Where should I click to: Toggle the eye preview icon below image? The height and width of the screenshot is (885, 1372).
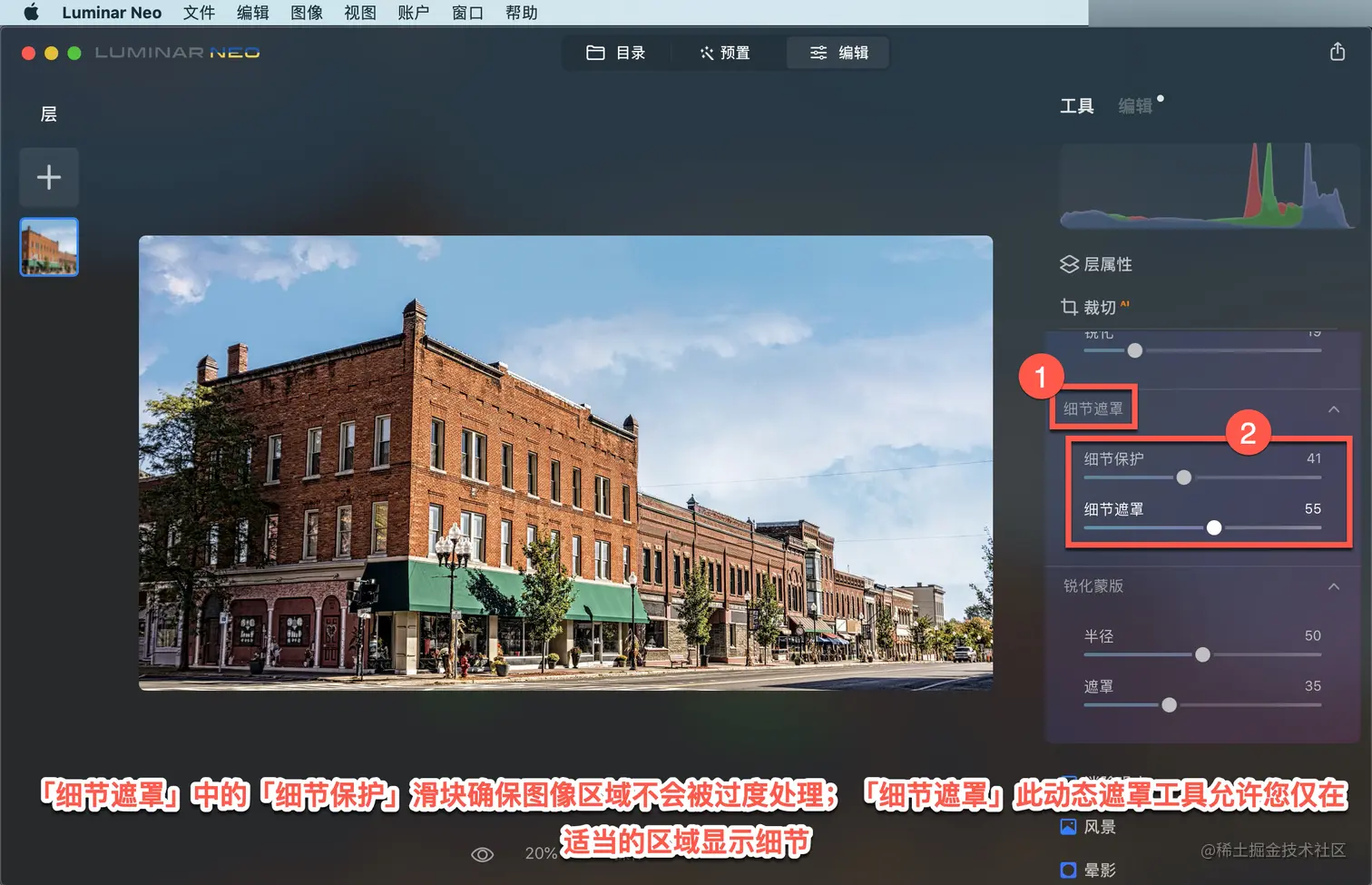(482, 854)
